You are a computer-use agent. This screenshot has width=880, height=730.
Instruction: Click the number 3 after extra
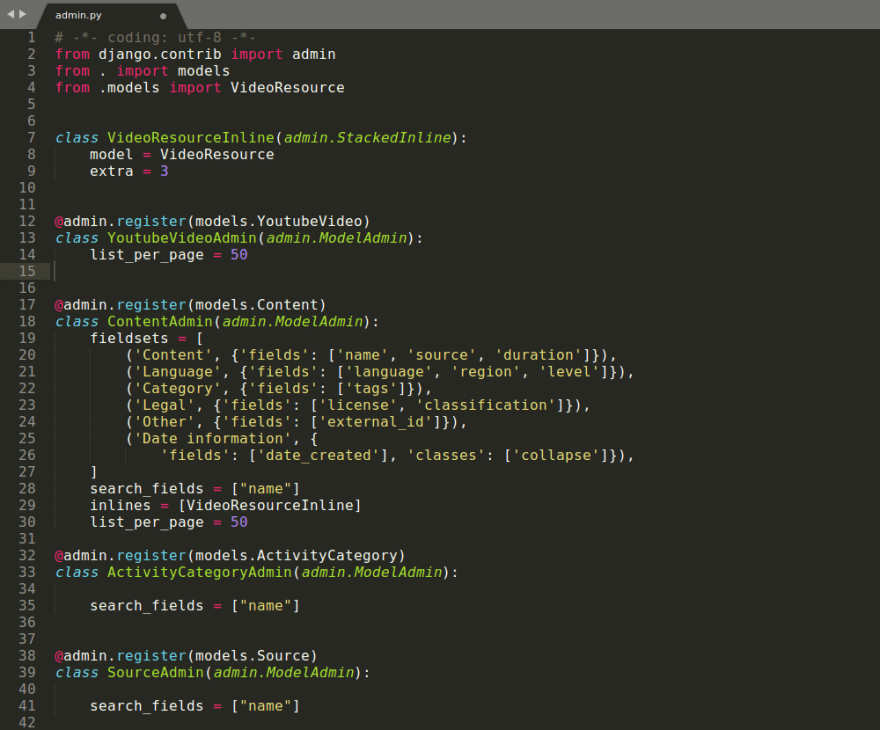click(x=164, y=171)
